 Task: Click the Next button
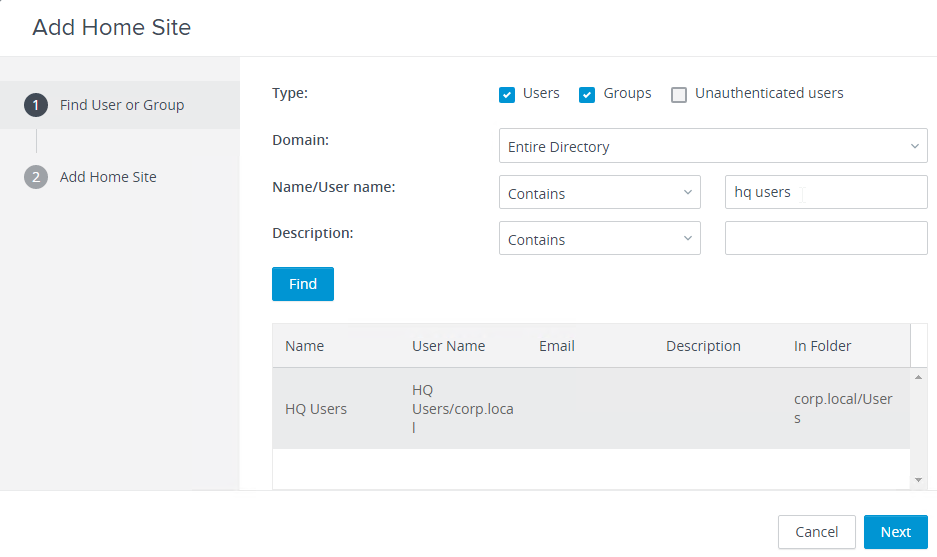(896, 532)
